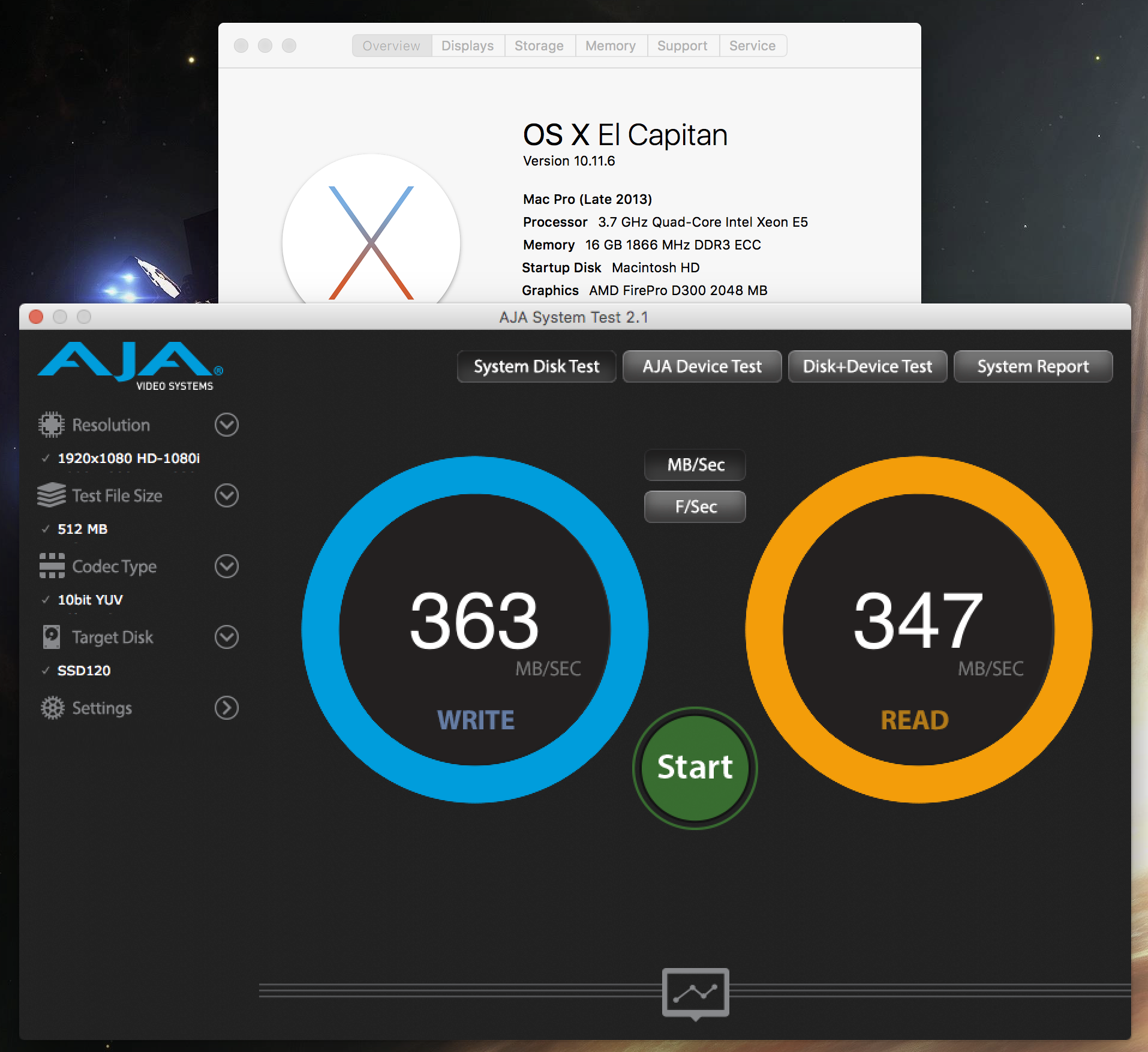Expand the Test File Size dropdown arrow
This screenshot has height=1052, width=1148.
pos(227,495)
